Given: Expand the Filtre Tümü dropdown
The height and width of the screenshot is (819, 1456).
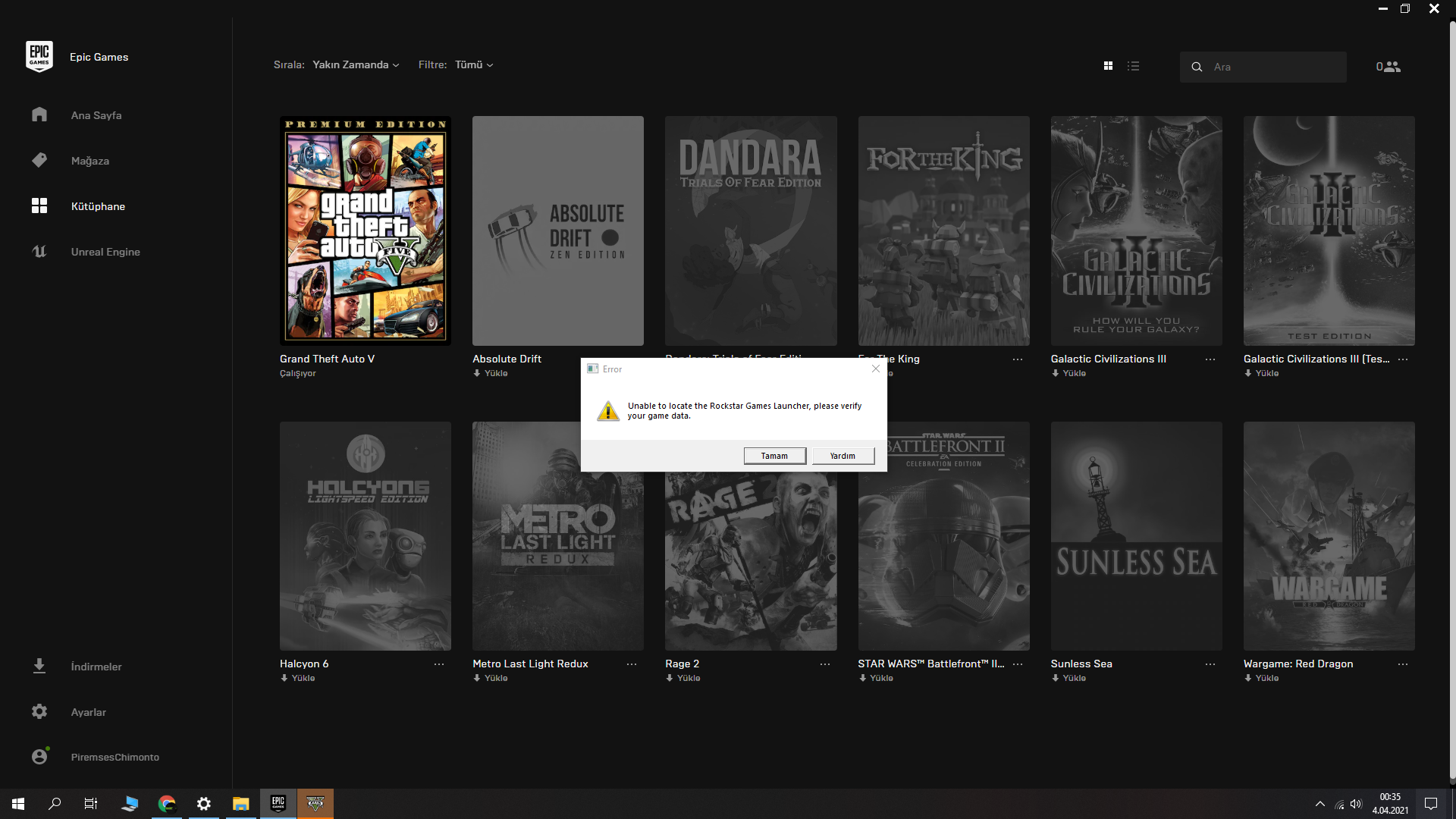Looking at the screenshot, I should pos(473,64).
